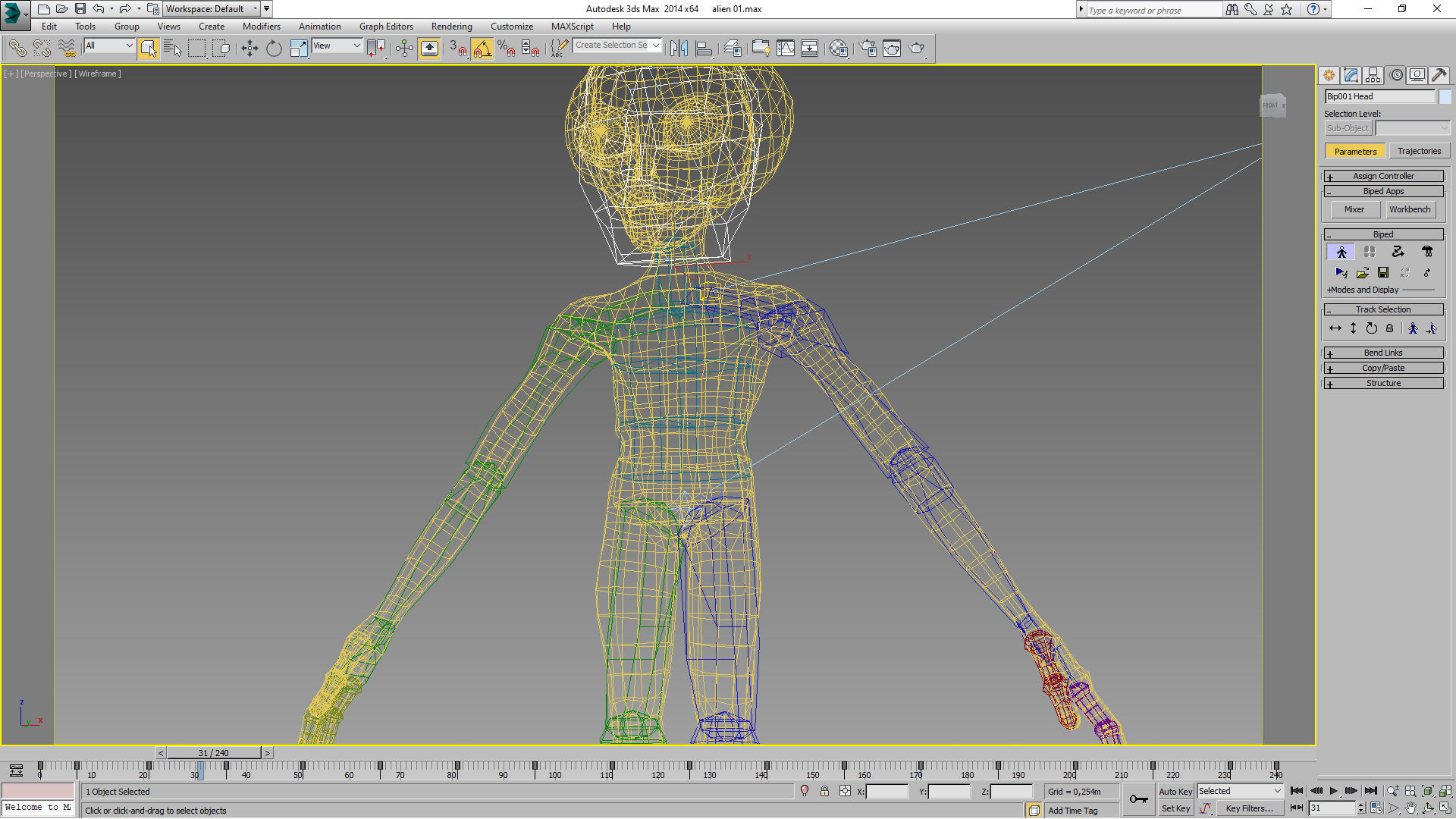
Task: Click Biped Footstep Mode icon
Action: (x=1370, y=252)
